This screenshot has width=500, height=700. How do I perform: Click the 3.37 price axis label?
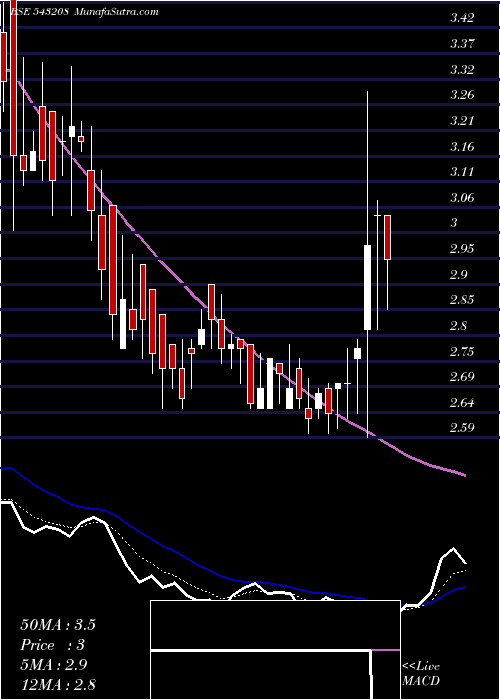pyautogui.click(x=462, y=44)
